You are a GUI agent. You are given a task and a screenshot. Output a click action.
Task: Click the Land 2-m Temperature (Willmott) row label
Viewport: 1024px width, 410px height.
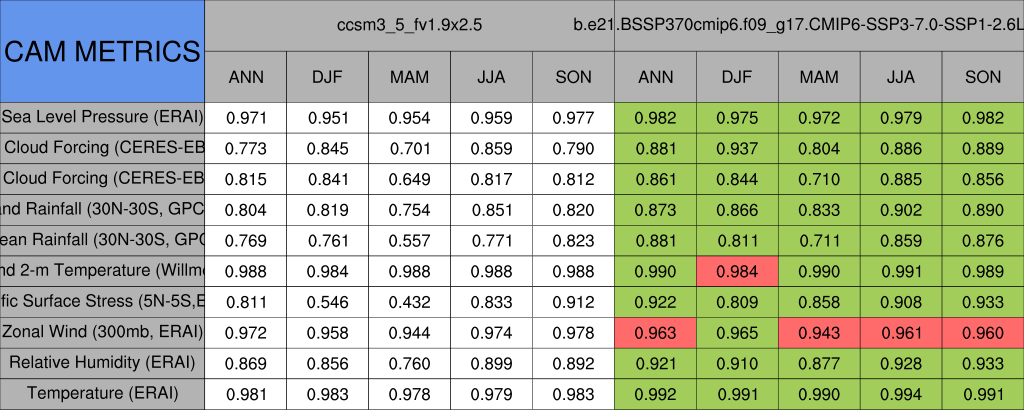tap(102, 270)
